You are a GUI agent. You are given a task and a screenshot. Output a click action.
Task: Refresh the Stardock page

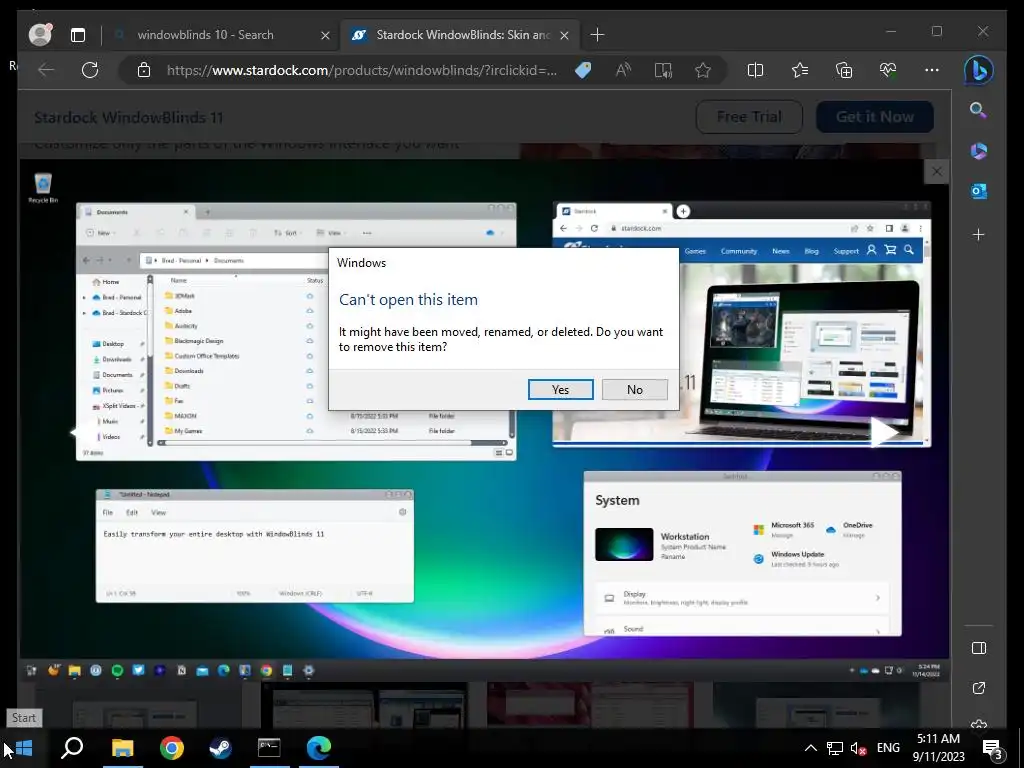(x=90, y=70)
